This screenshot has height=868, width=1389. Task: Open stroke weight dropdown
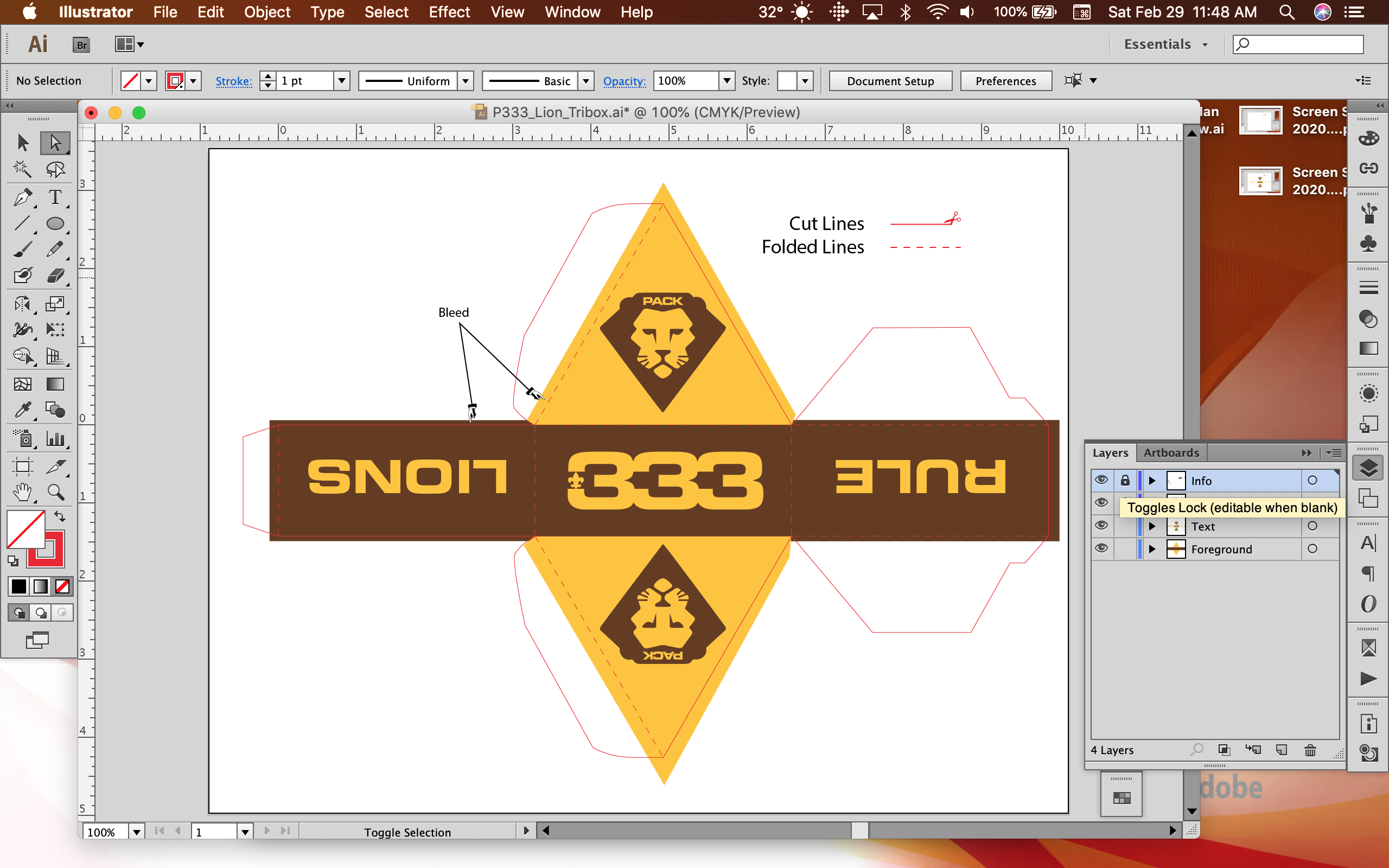(341, 81)
